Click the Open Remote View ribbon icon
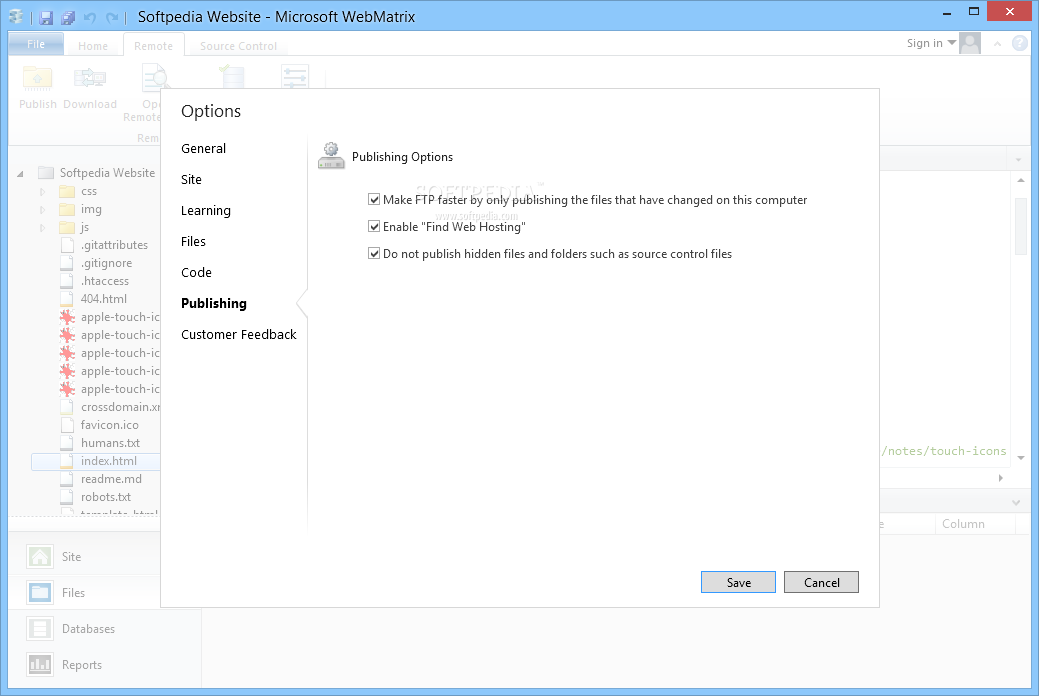 pos(154,78)
